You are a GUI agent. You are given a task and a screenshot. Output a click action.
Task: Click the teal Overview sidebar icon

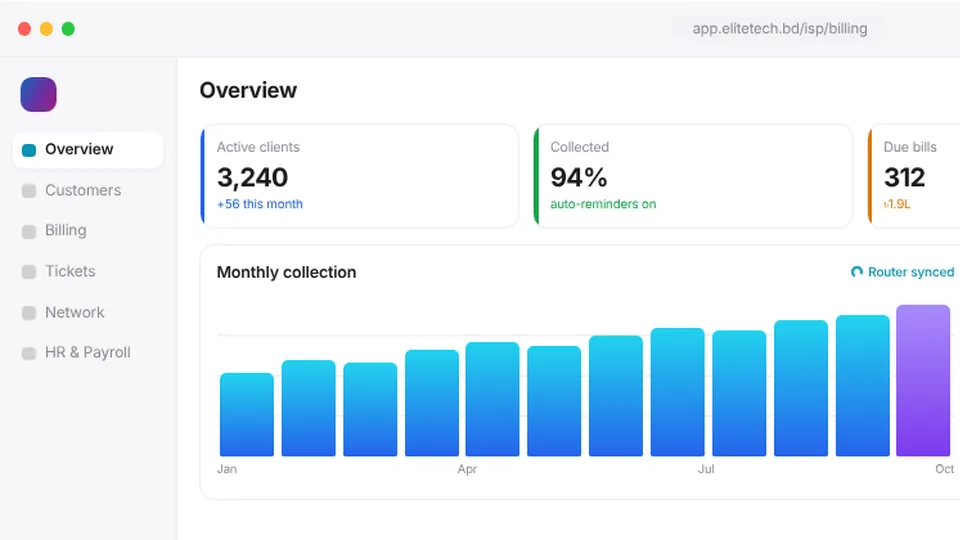coord(29,150)
